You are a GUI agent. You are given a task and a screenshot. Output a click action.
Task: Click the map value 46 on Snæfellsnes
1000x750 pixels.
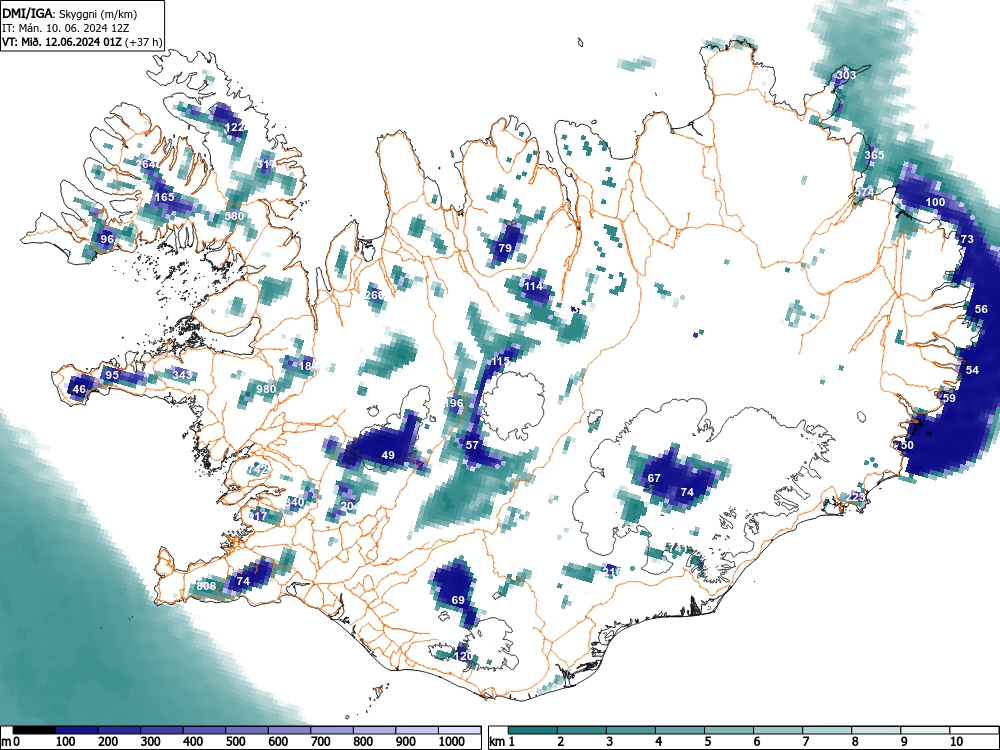pyautogui.click(x=79, y=389)
